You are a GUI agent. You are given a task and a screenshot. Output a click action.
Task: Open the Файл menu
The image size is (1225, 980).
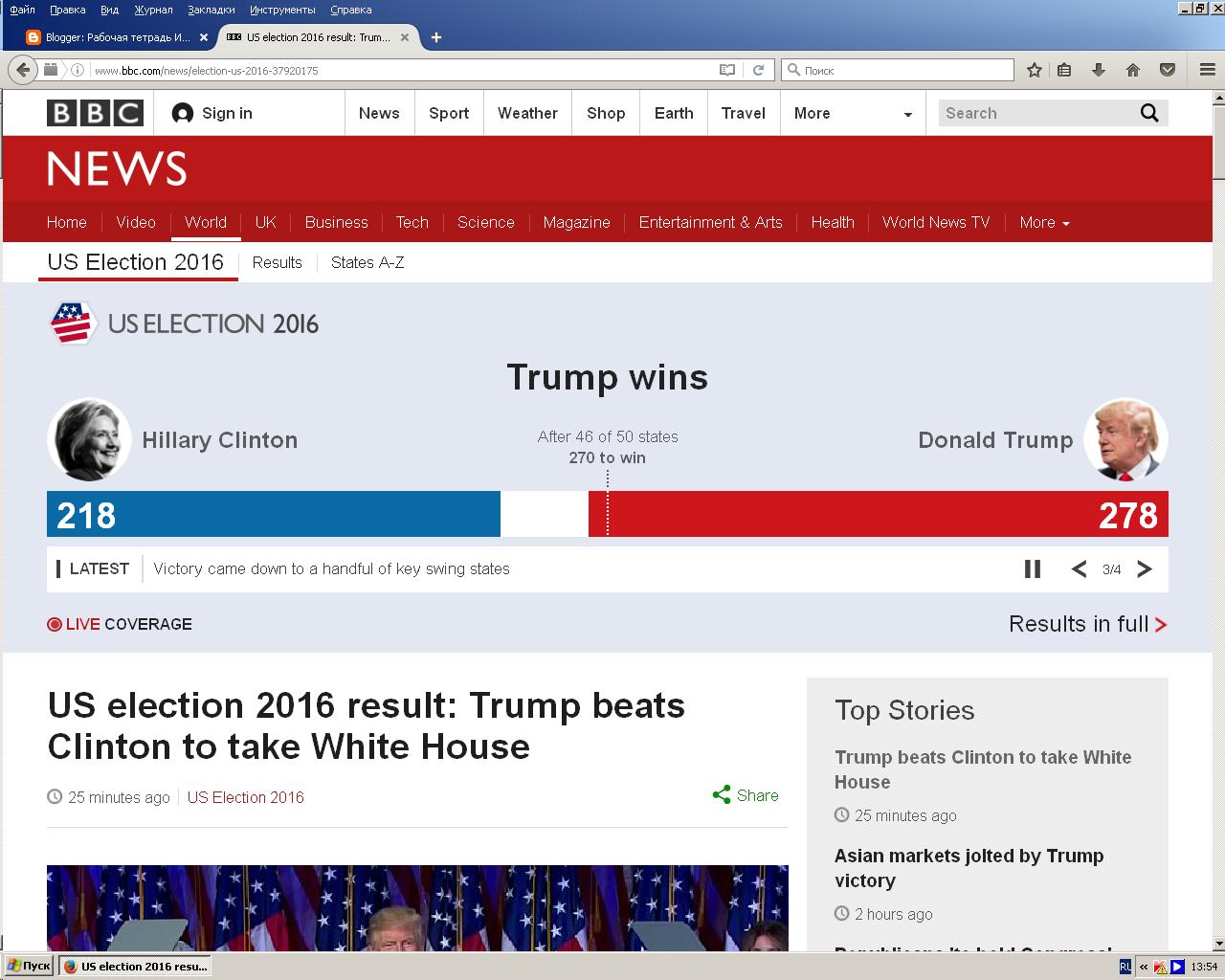coord(22,10)
